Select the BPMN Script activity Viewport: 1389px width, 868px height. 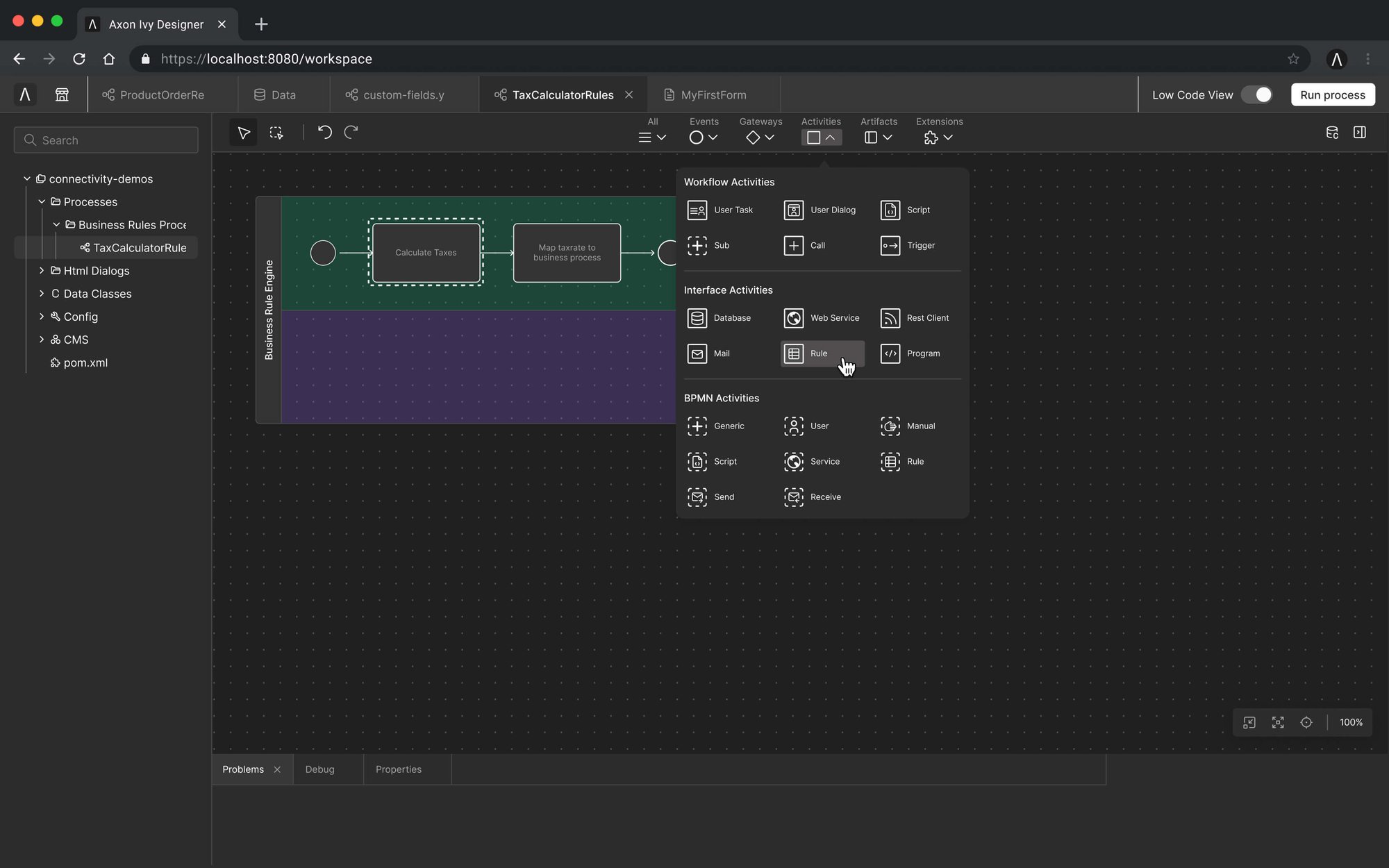pos(712,462)
